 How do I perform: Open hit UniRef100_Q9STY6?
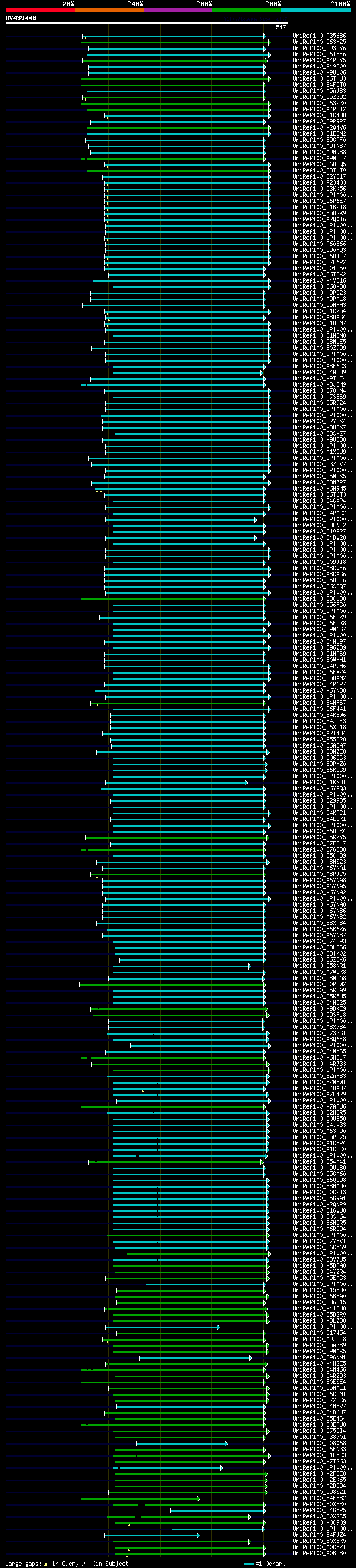[x=319, y=48]
